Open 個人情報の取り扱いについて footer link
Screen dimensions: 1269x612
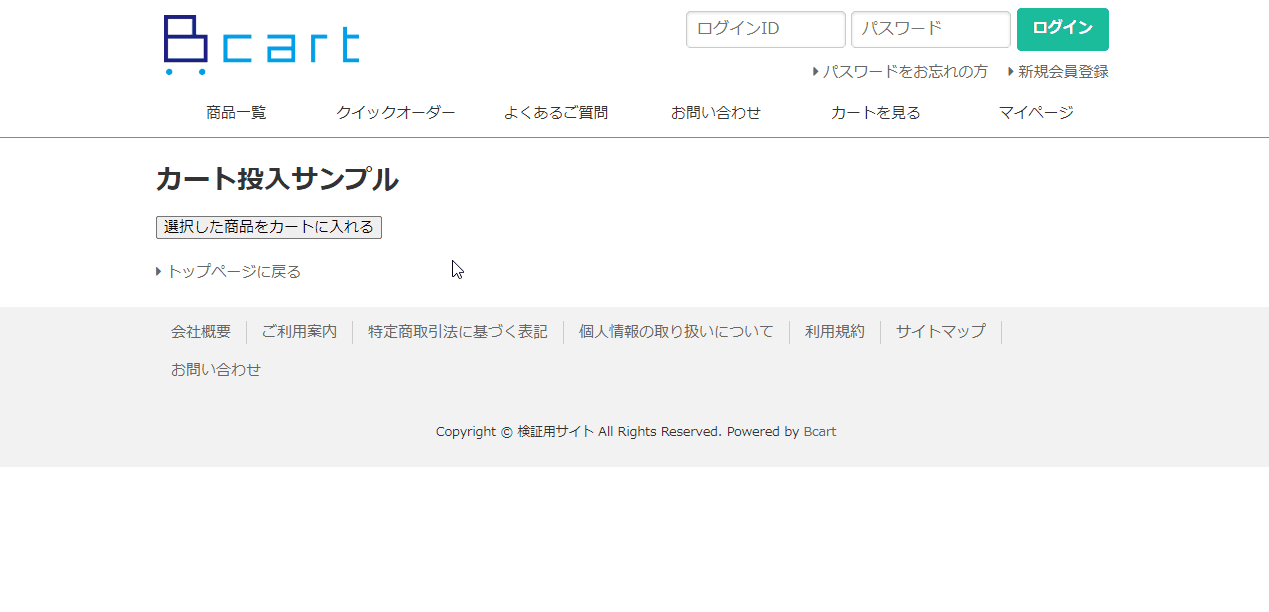(676, 332)
